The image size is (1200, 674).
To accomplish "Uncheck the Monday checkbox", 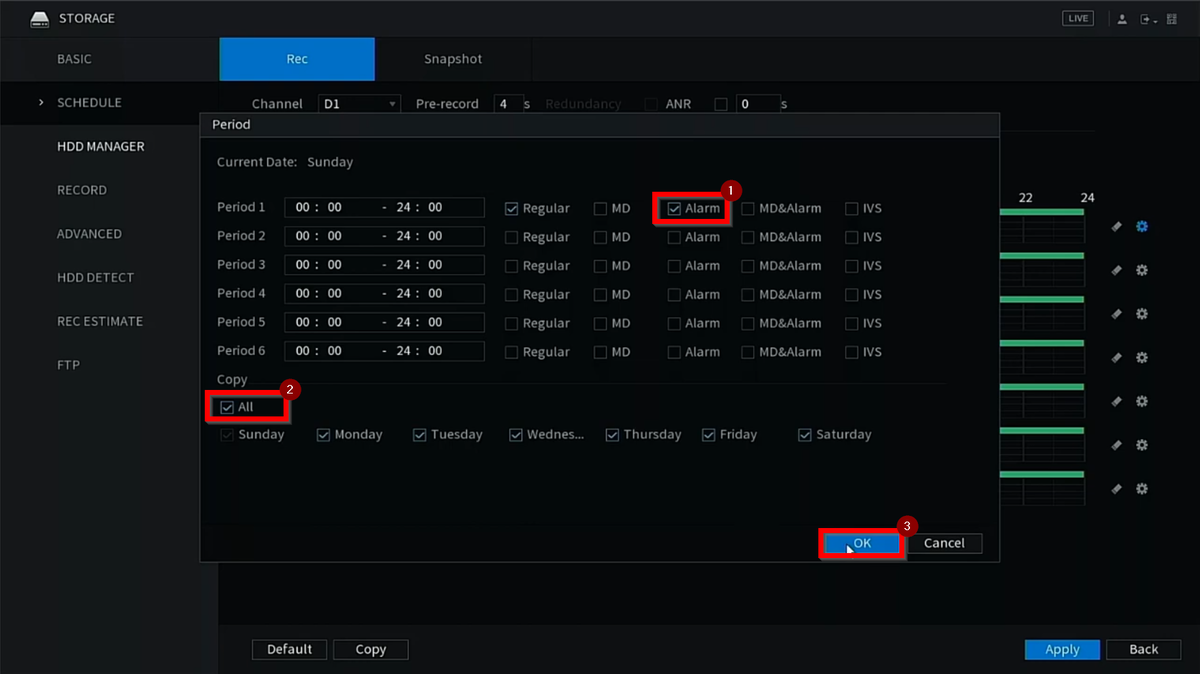I will (323, 435).
